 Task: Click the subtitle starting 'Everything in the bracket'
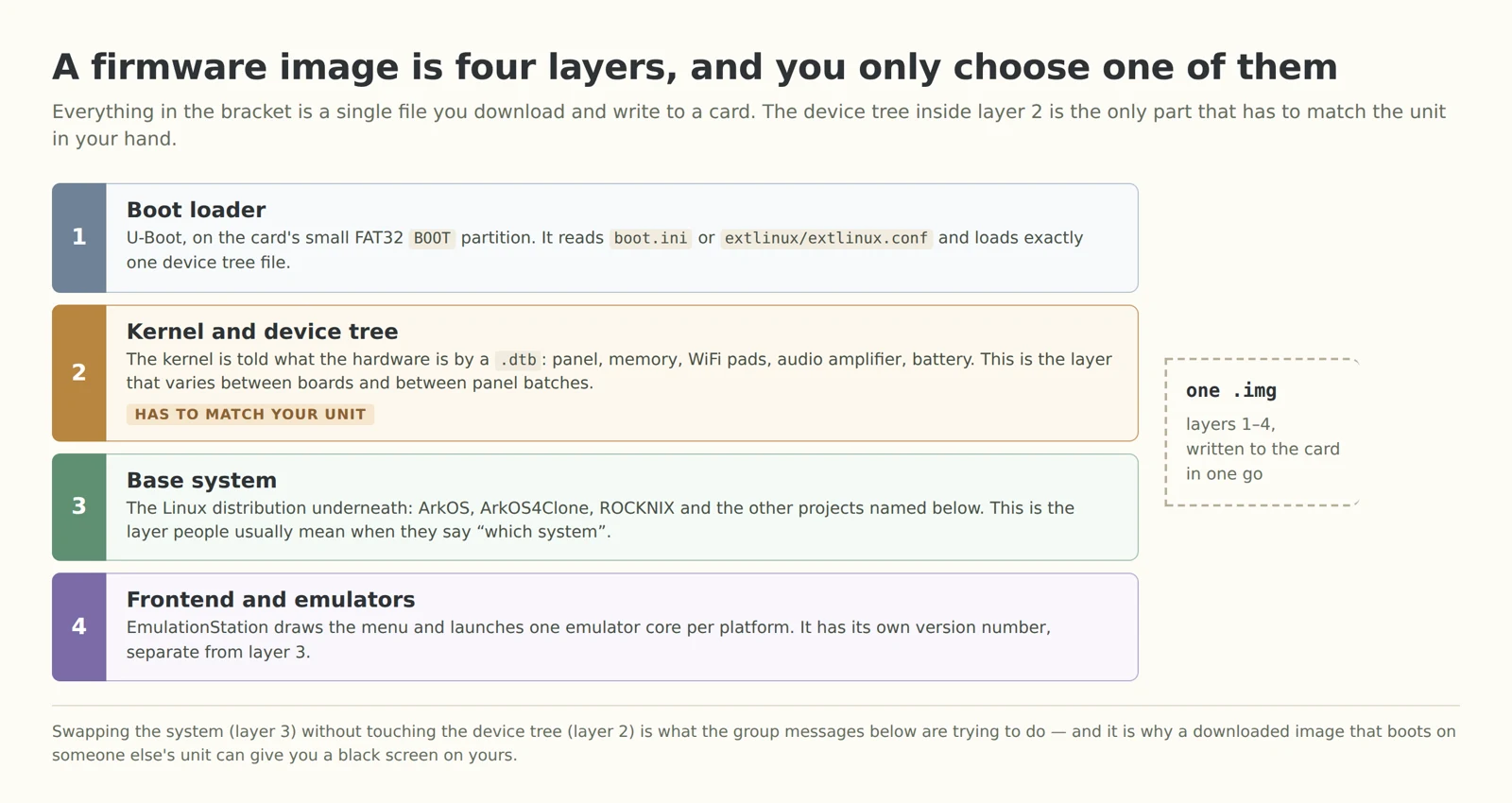748,125
